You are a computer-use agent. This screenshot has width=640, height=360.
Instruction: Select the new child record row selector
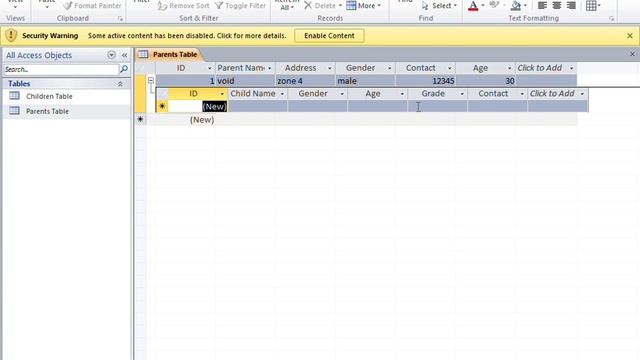coord(162,107)
